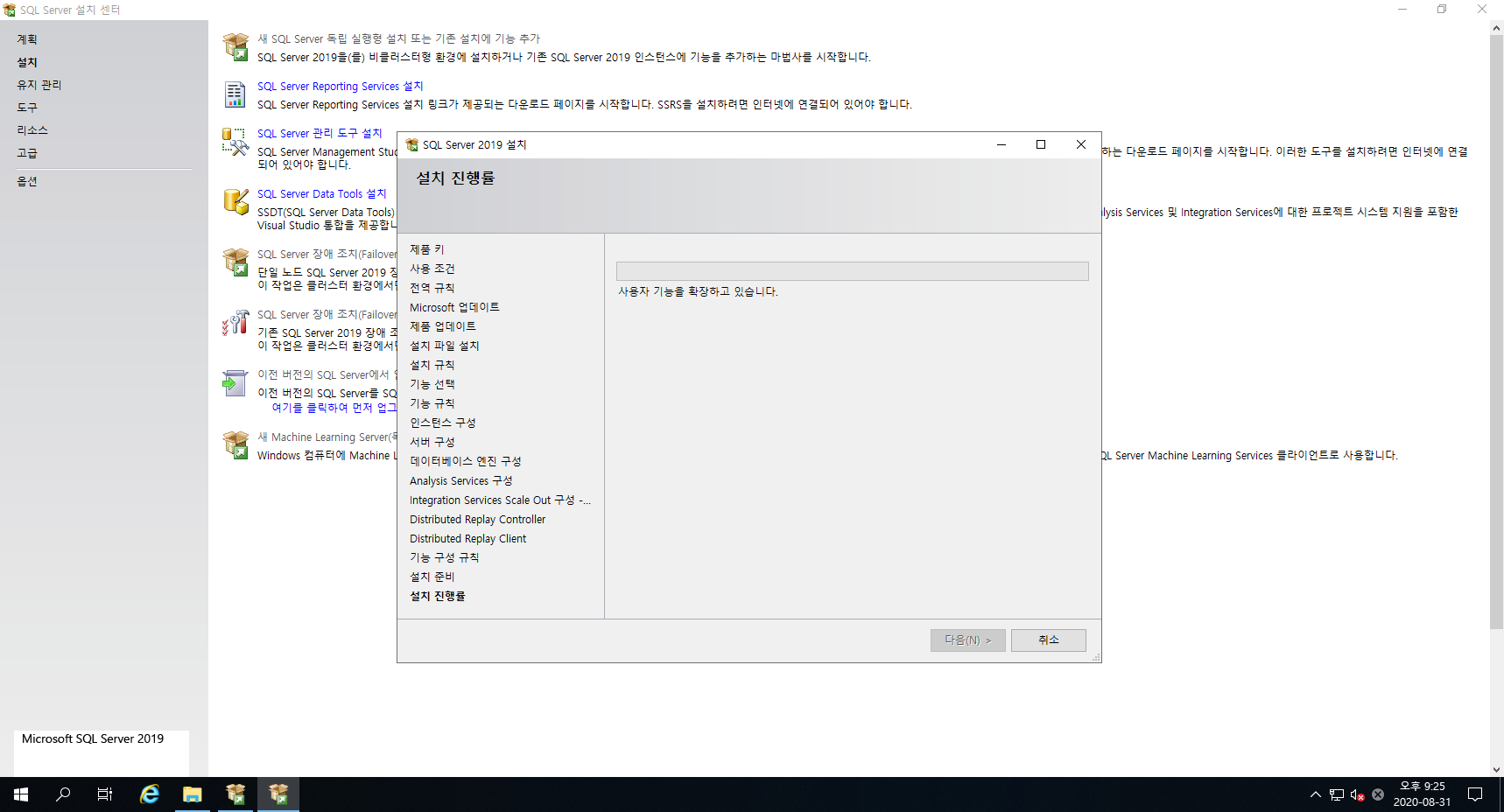Click the Distributed Replay Client step

(468, 538)
